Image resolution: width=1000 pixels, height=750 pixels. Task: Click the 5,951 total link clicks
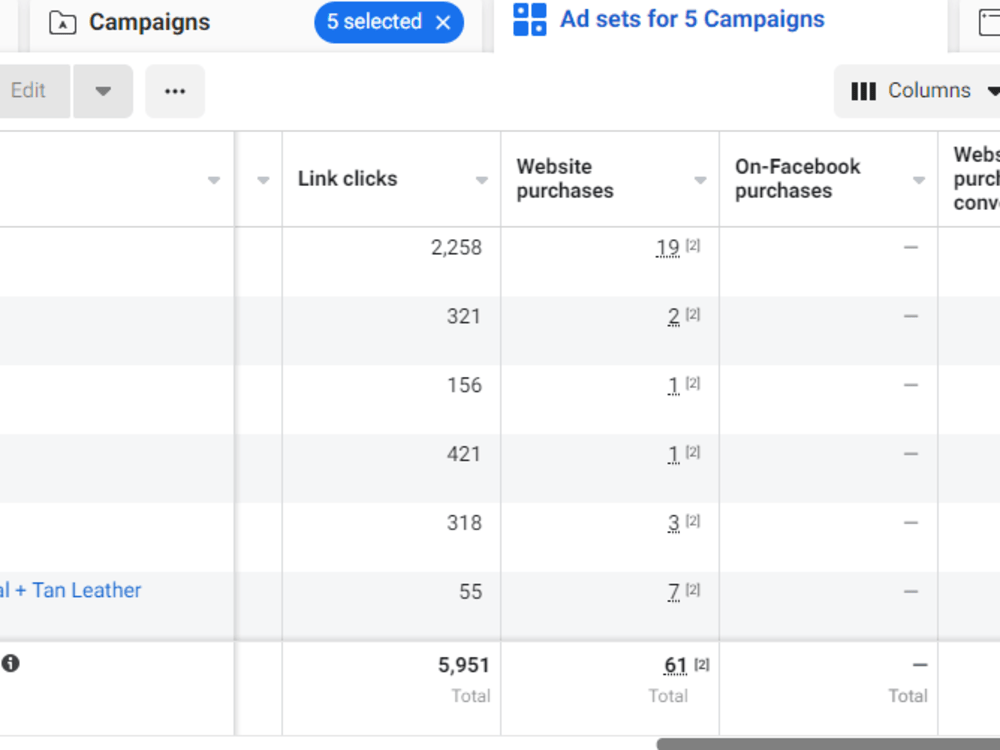click(464, 666)
